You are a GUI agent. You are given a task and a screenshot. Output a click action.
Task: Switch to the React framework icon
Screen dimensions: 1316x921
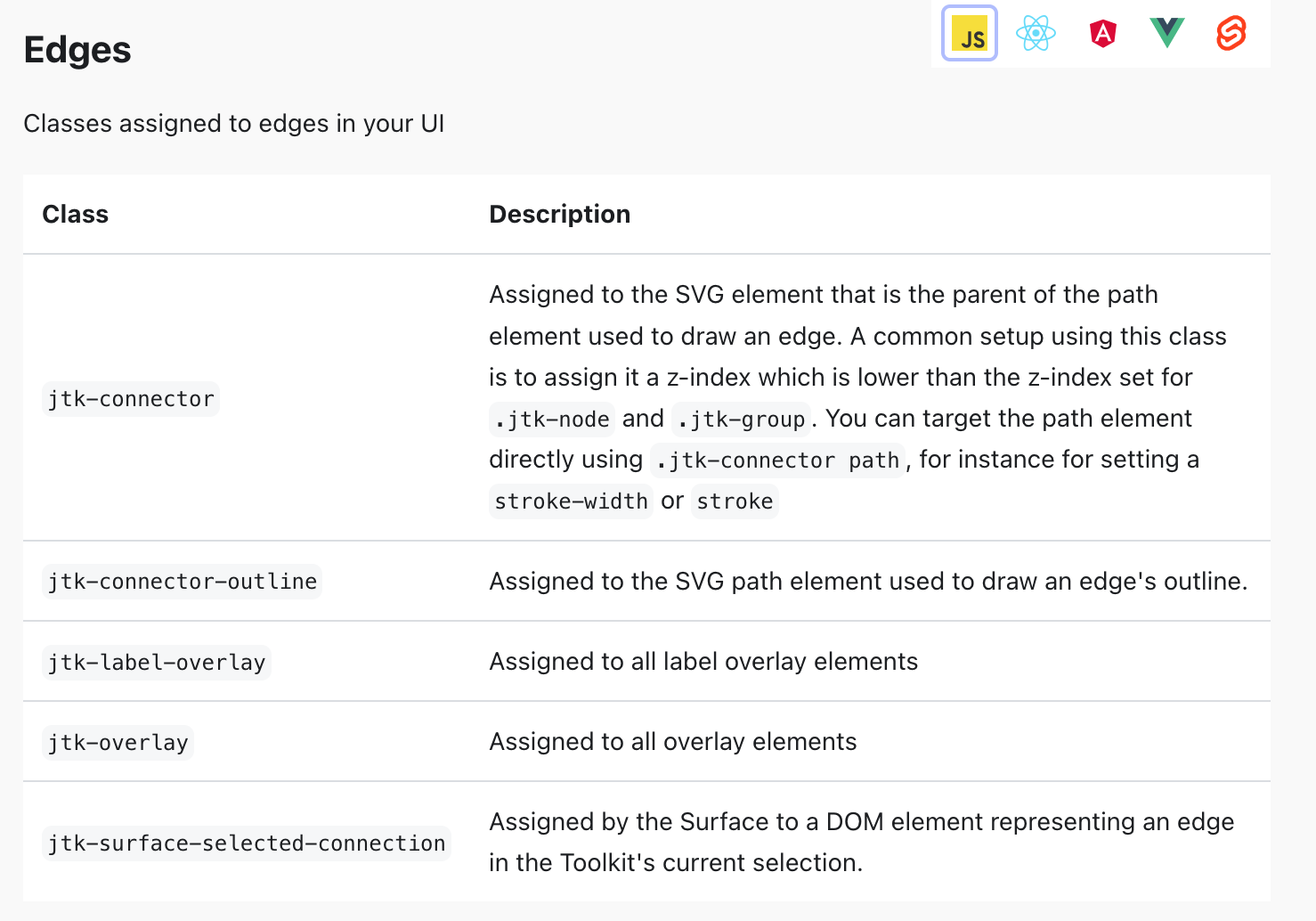1036,34
